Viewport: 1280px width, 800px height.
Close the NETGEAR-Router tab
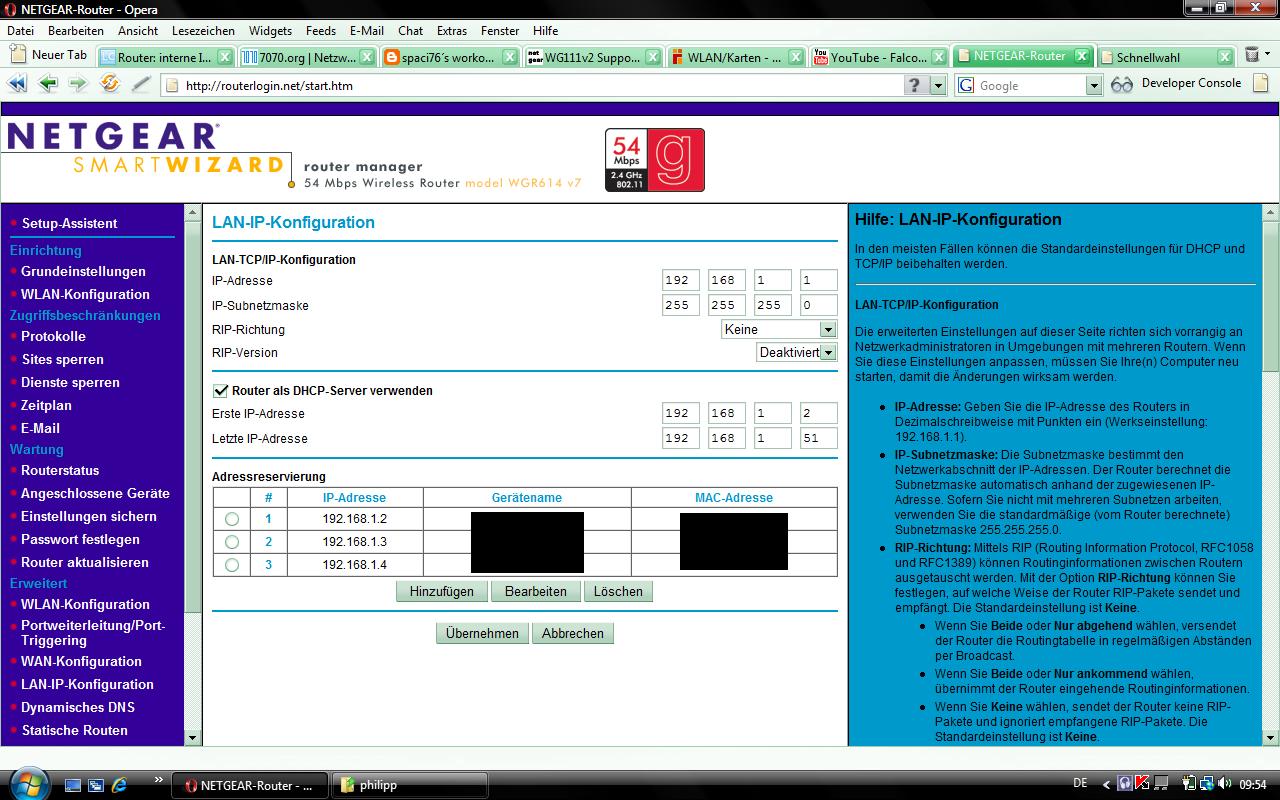click(x=1081, y=56)
